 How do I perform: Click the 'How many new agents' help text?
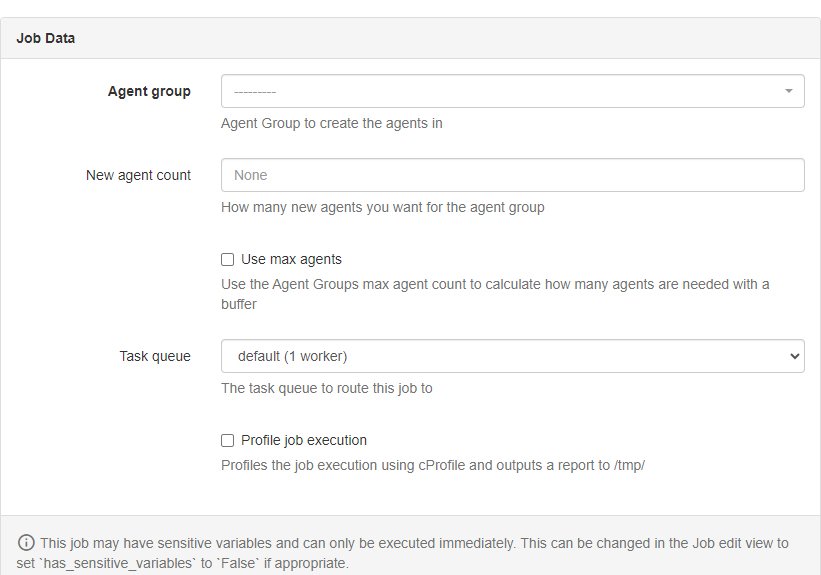[x=382, y=208]
